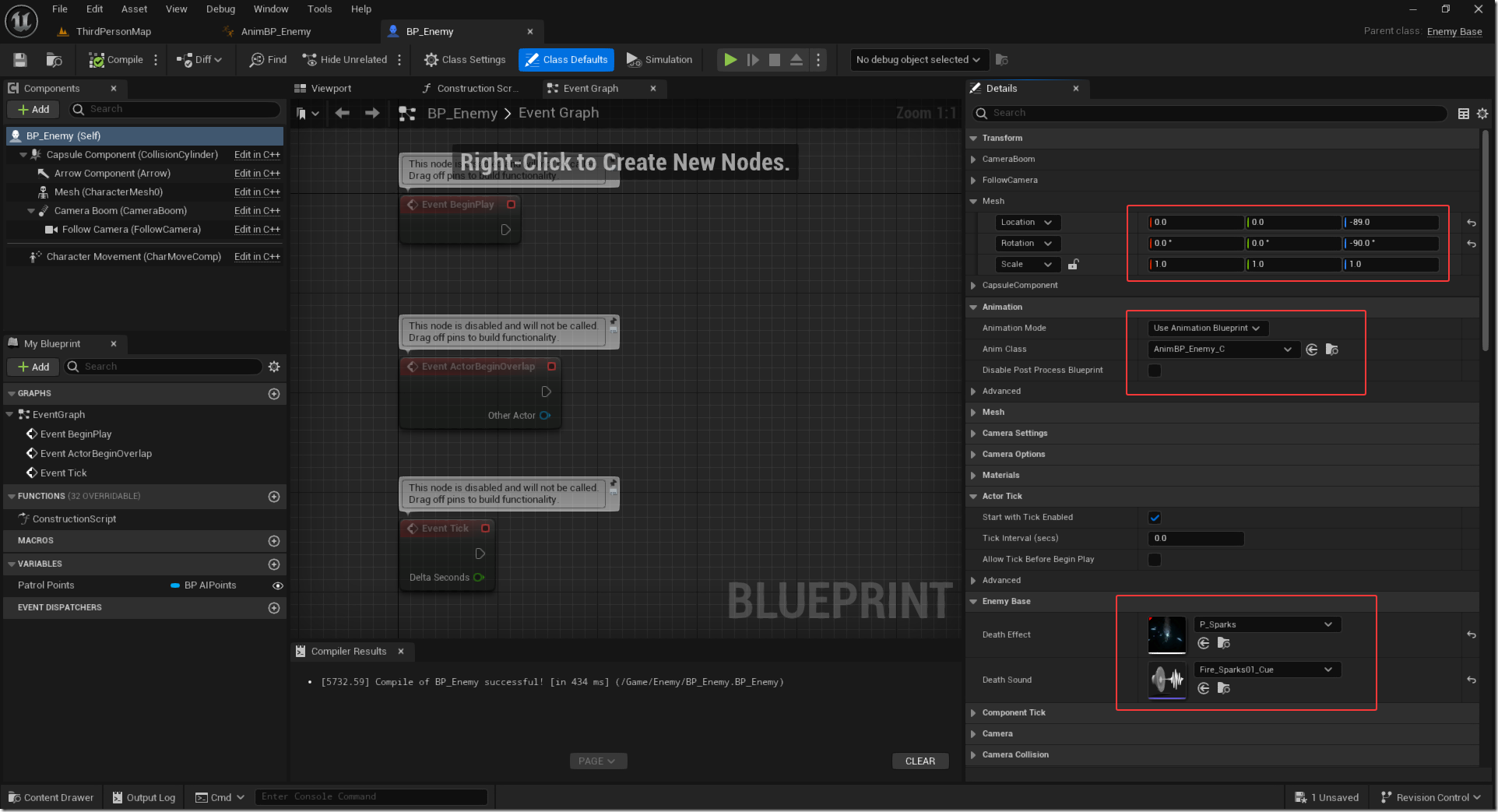This screenshot has height=812, width=1498.
Task: Toggle Hide Unrelated nodes
Action: point(345,60)
